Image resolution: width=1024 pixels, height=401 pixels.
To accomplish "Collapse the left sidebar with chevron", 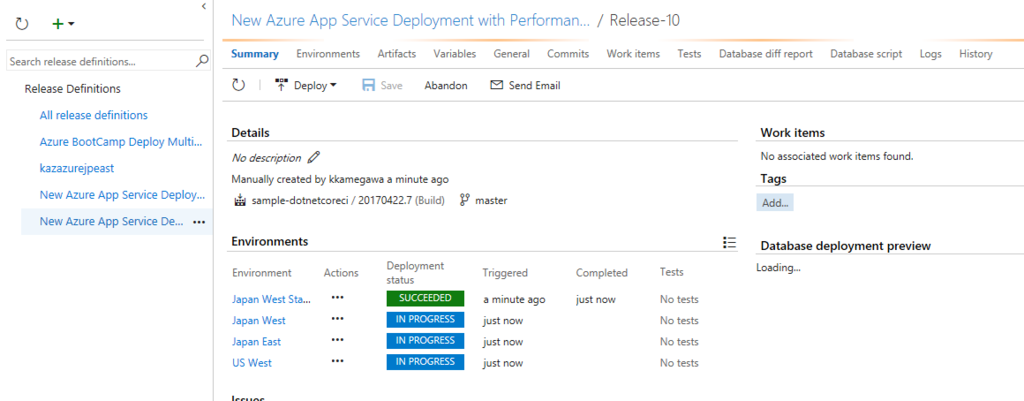I will [204, 6].
